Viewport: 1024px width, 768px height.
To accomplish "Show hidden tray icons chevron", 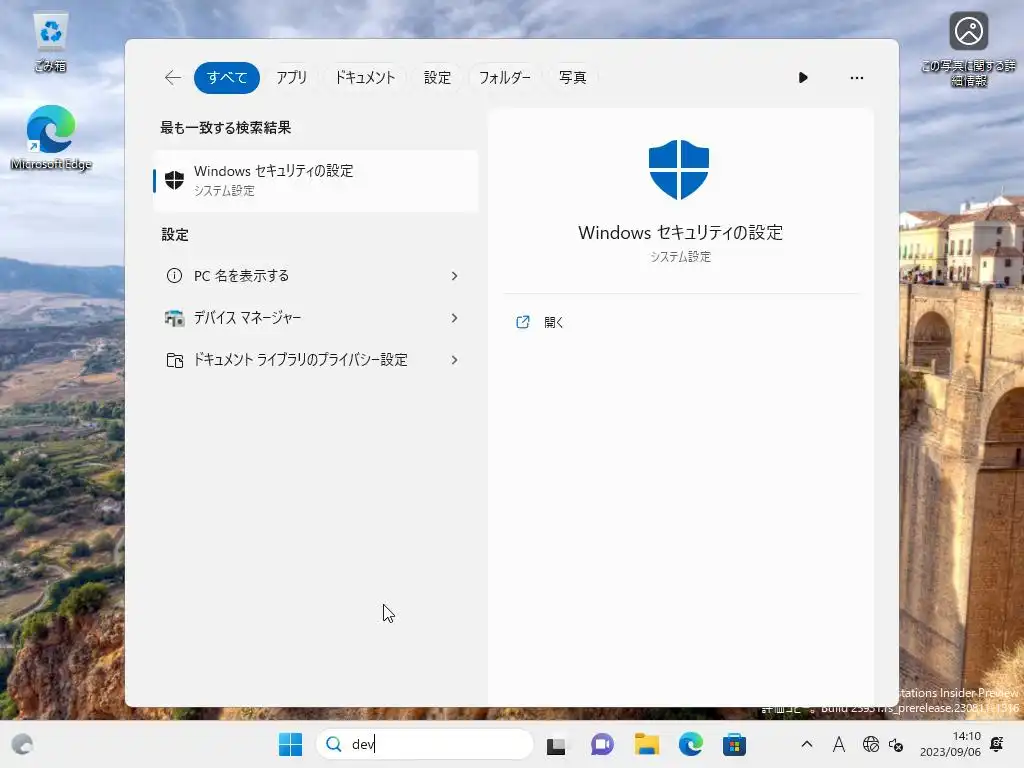I will tap(807, 744).
